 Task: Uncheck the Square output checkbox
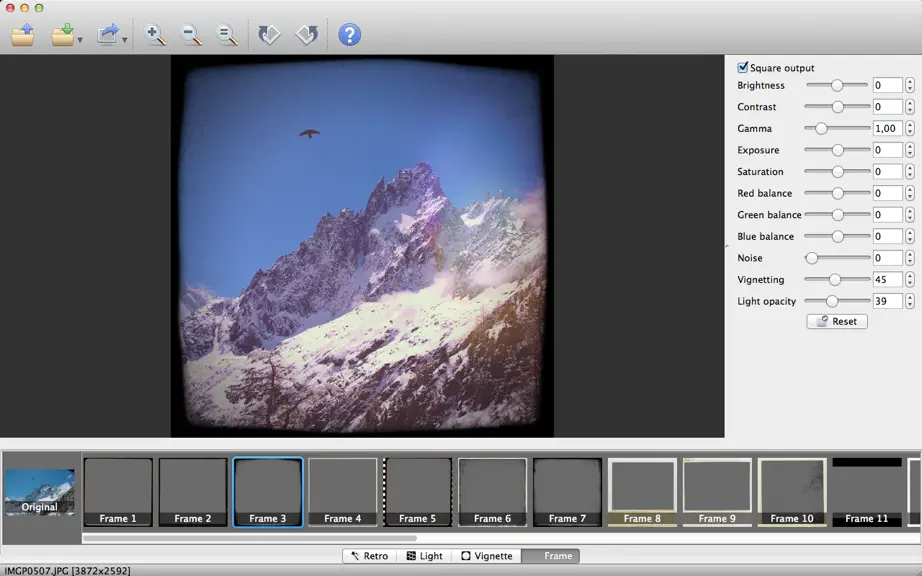[743, 67]
